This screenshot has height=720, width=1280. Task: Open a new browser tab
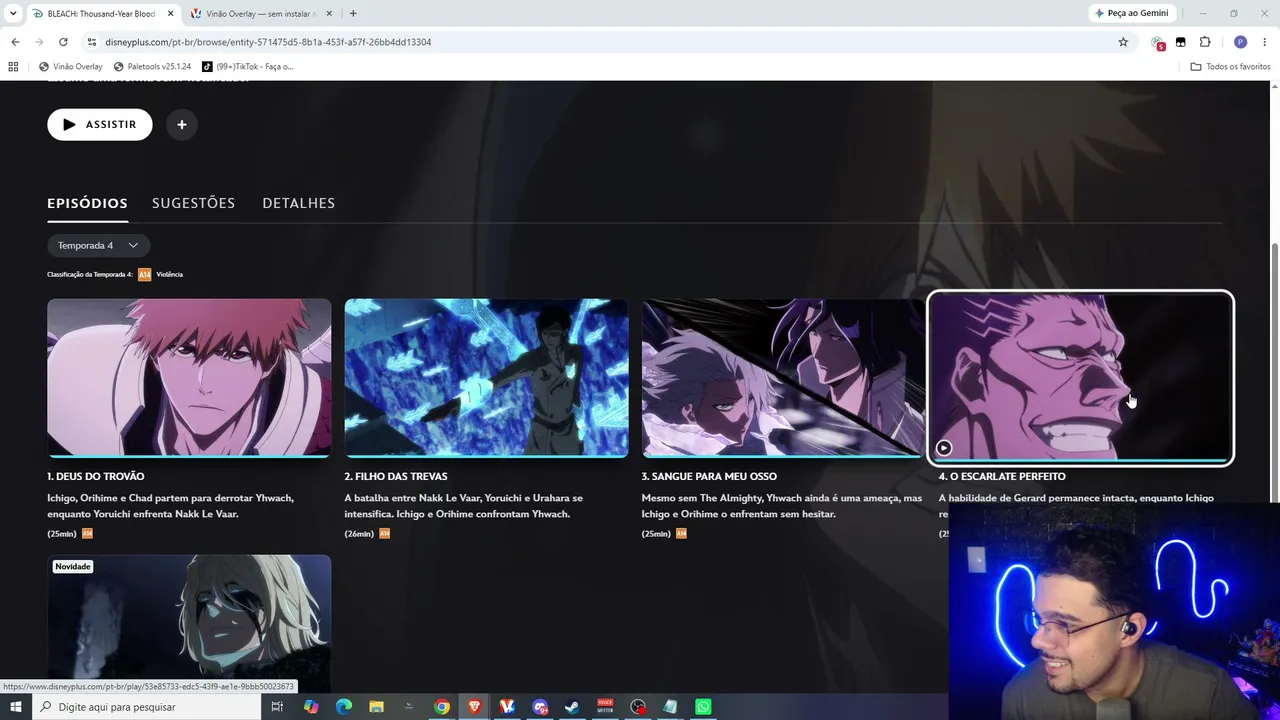pyautogui.click(x=353, y=14)
